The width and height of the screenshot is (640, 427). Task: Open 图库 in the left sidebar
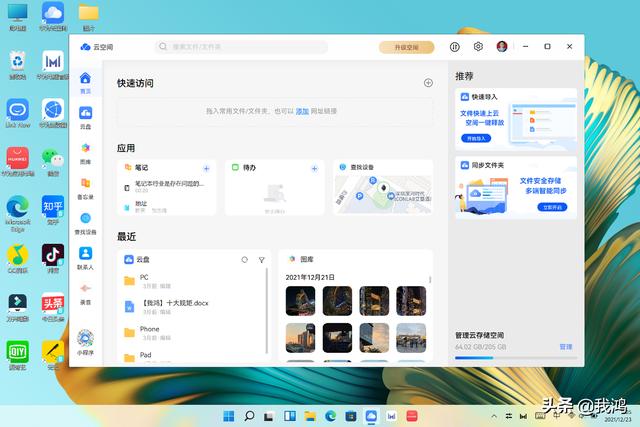(85, 151)
